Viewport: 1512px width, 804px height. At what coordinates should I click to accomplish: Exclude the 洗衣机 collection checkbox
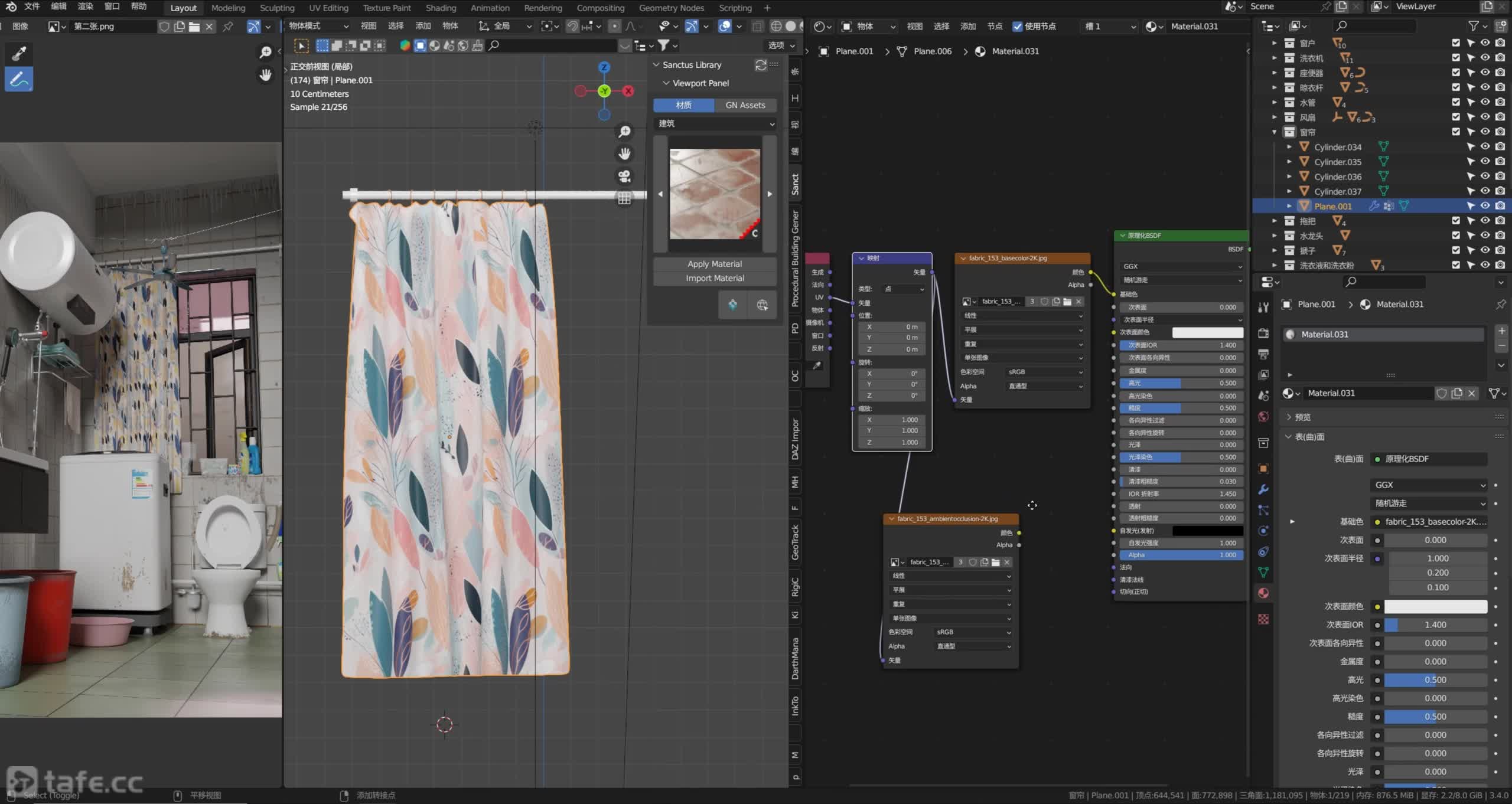coord(1456,57)
